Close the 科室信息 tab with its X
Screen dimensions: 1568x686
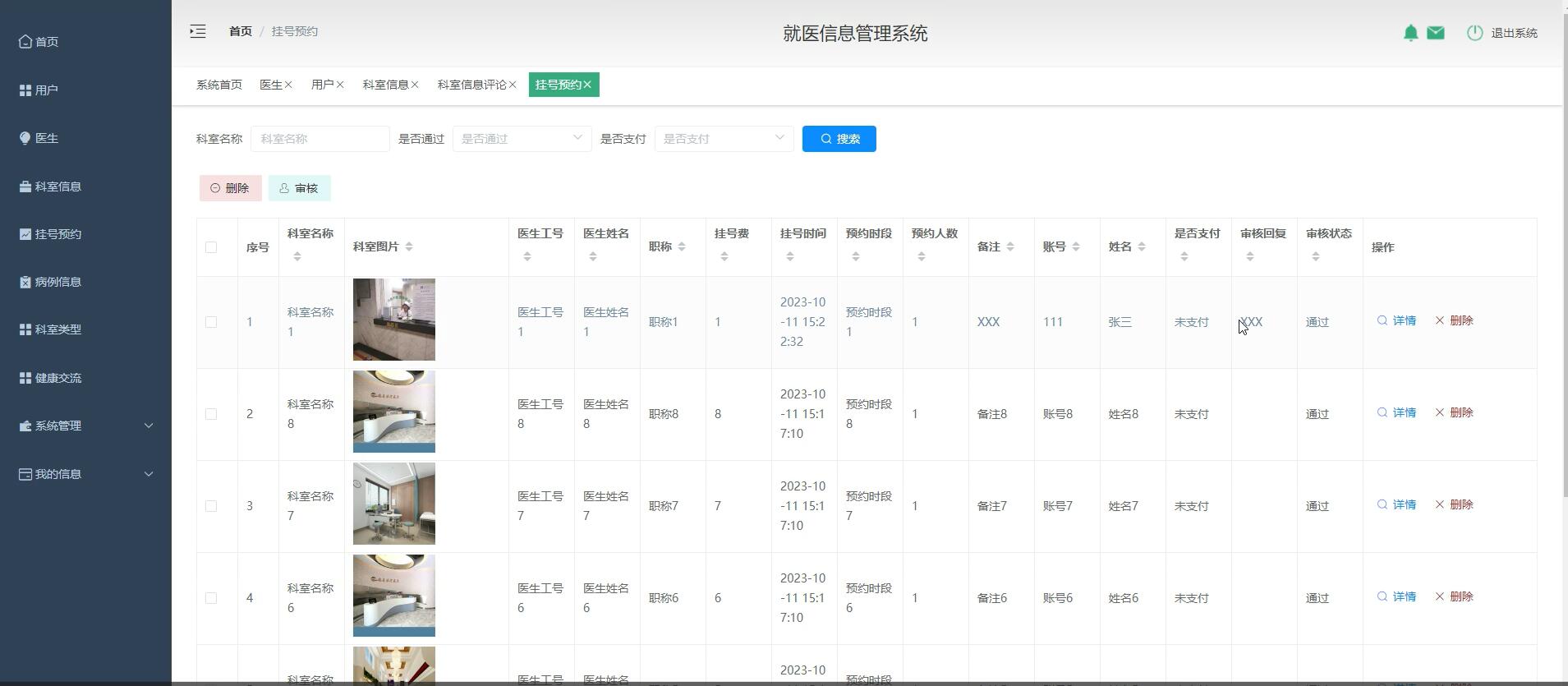pos(415,85)
